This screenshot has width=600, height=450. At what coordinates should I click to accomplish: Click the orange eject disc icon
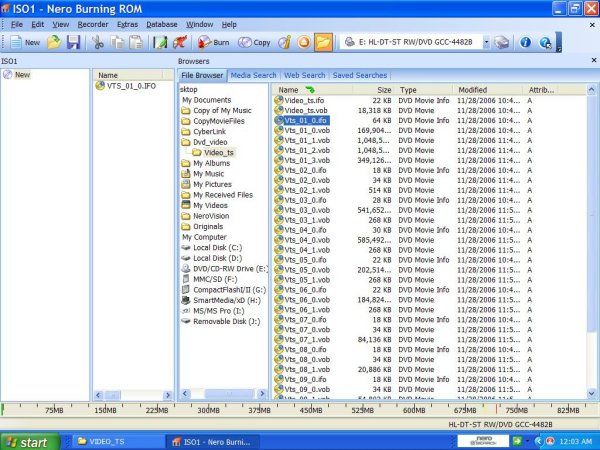coord(304,42)
